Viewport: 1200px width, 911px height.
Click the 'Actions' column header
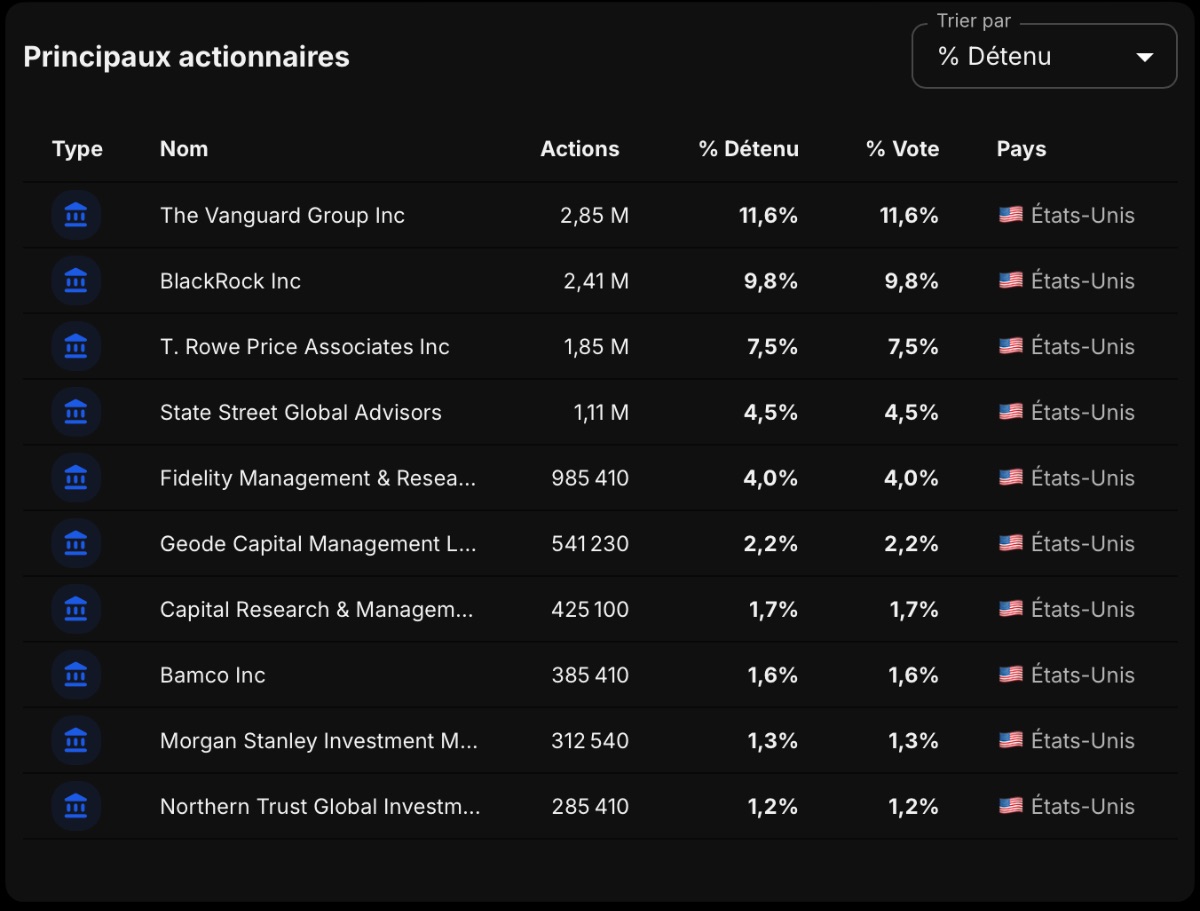[580, 149]
